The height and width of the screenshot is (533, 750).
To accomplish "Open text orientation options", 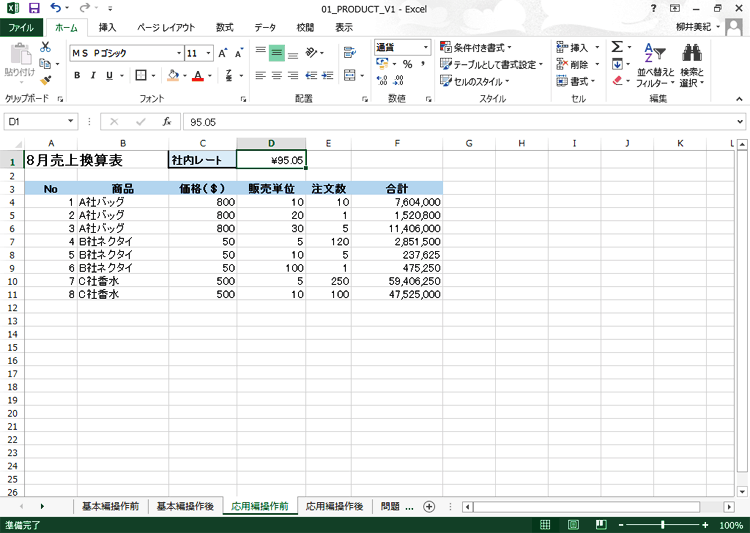I will point(312,52).
